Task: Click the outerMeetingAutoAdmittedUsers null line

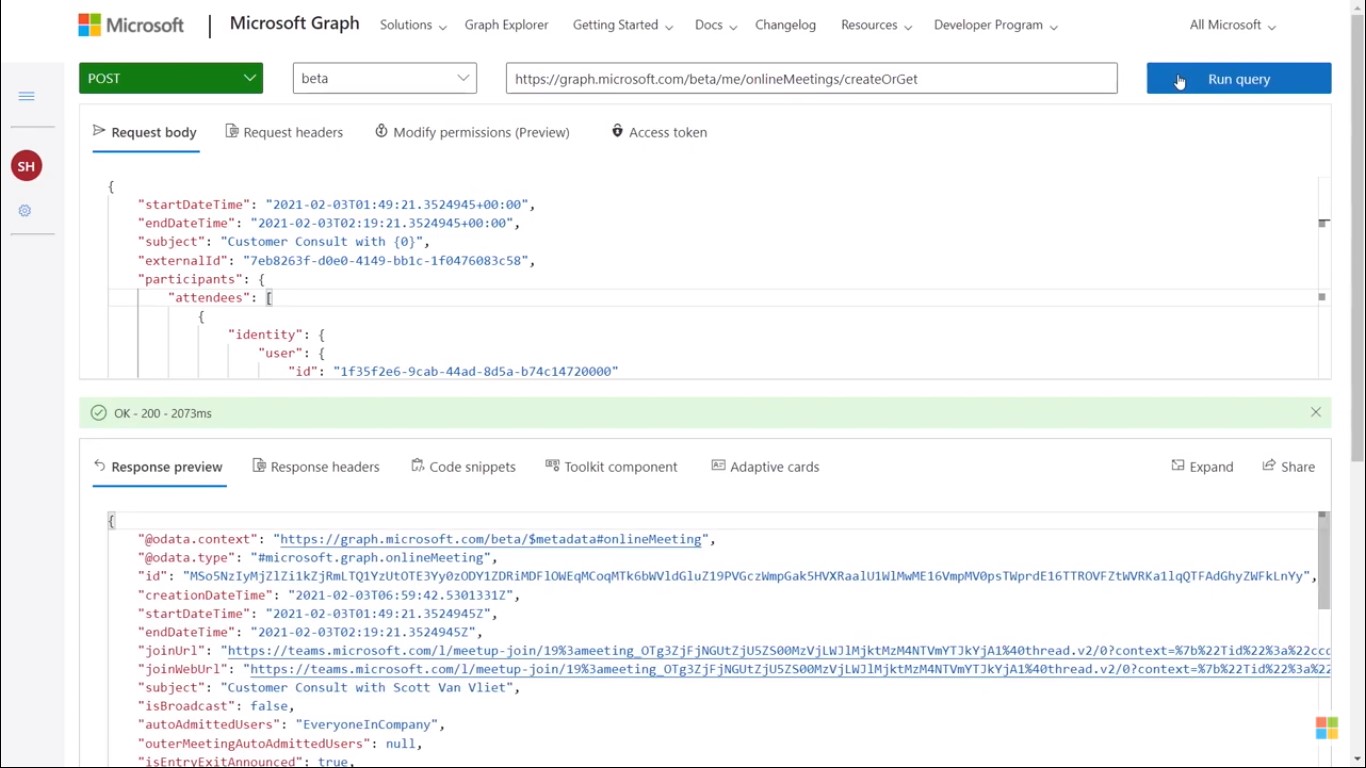Action: click(x=280, y=744)
